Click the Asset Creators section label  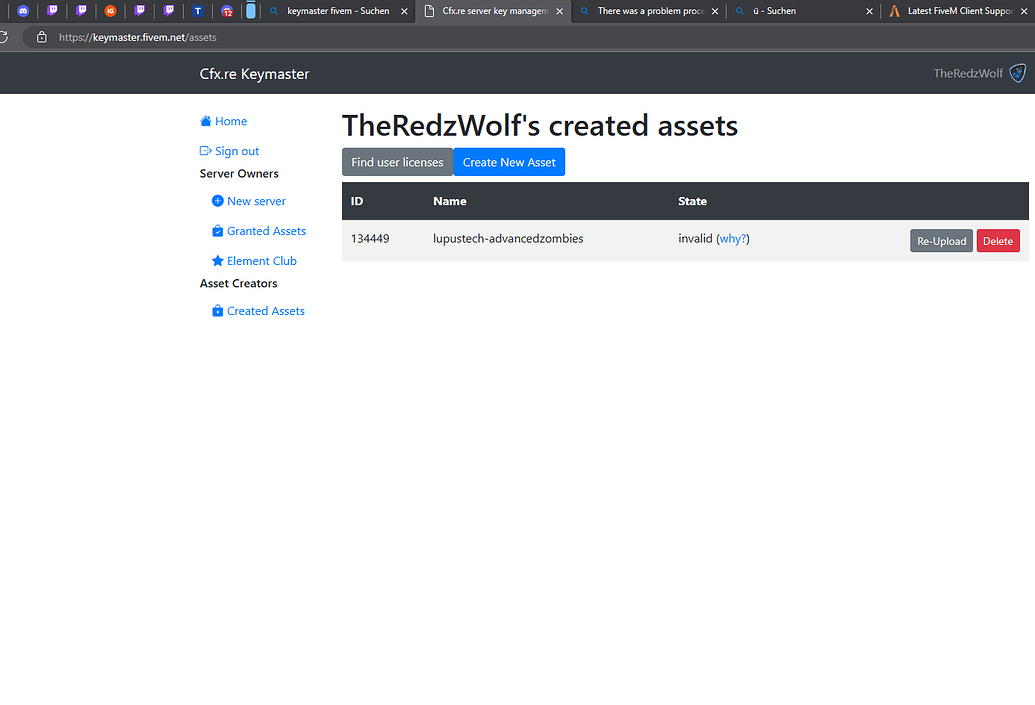(238, 283)
